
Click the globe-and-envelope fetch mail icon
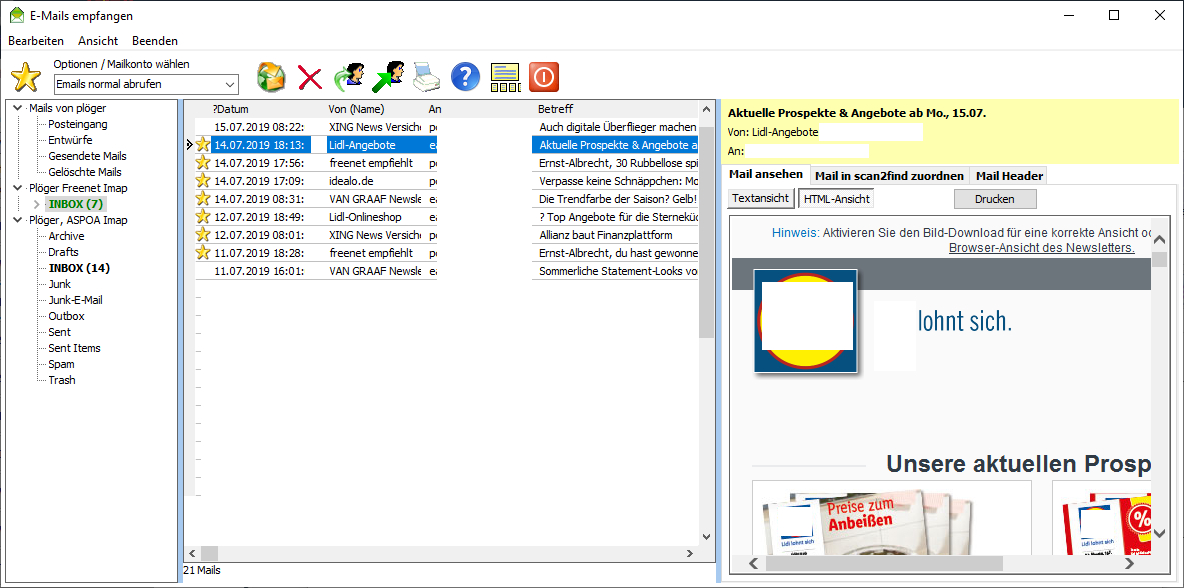(x=271, y=77)
